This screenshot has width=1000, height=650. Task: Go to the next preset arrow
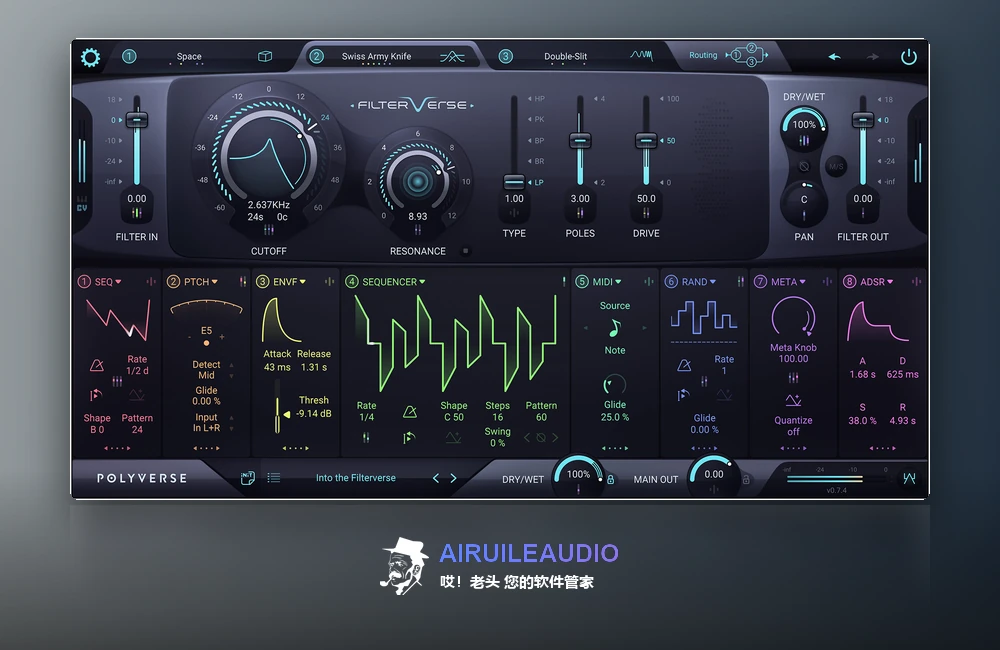coord(453,478)
